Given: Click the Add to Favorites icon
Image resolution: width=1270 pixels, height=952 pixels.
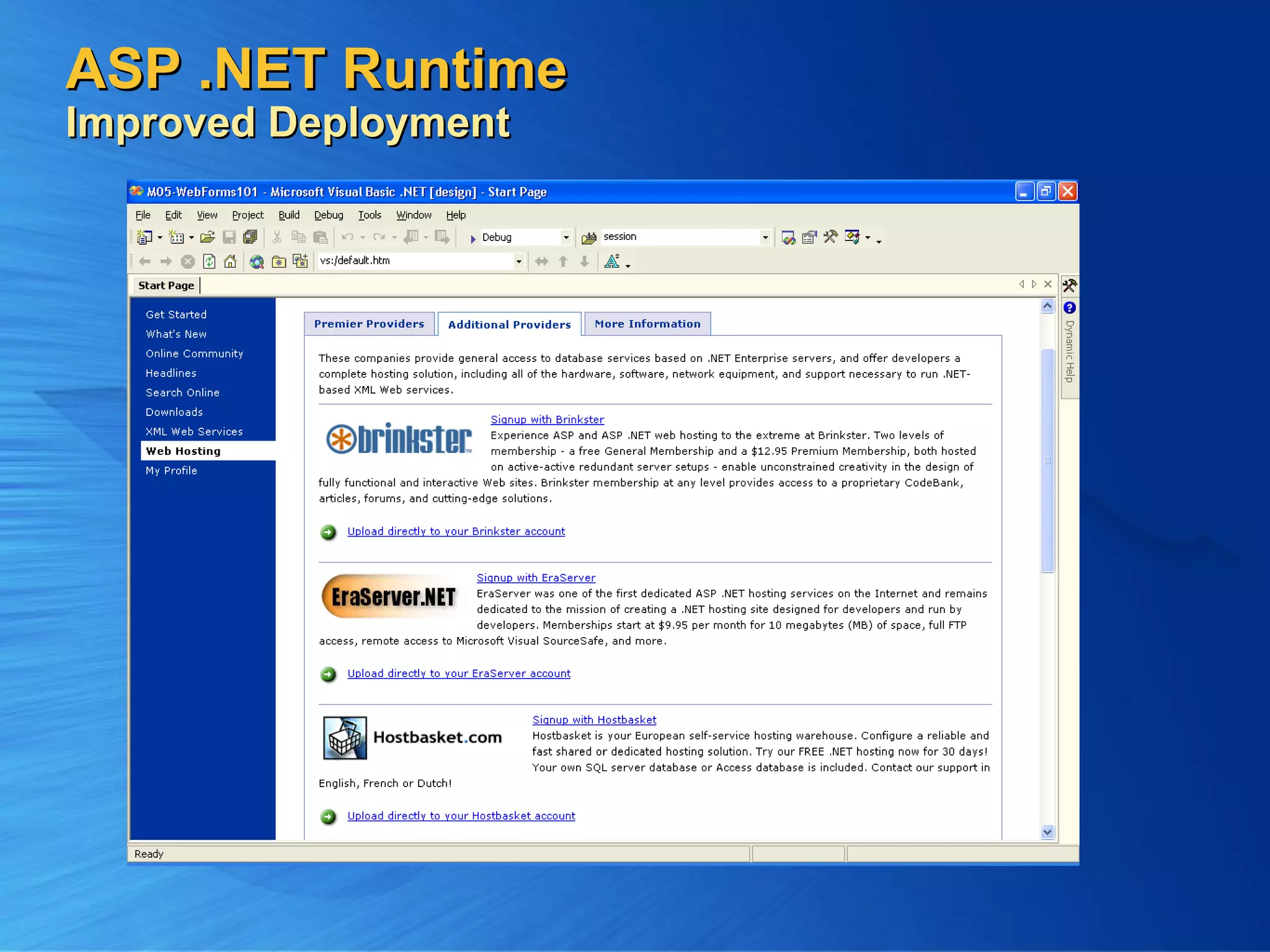Looking at the screenshot, I should 301,262.
